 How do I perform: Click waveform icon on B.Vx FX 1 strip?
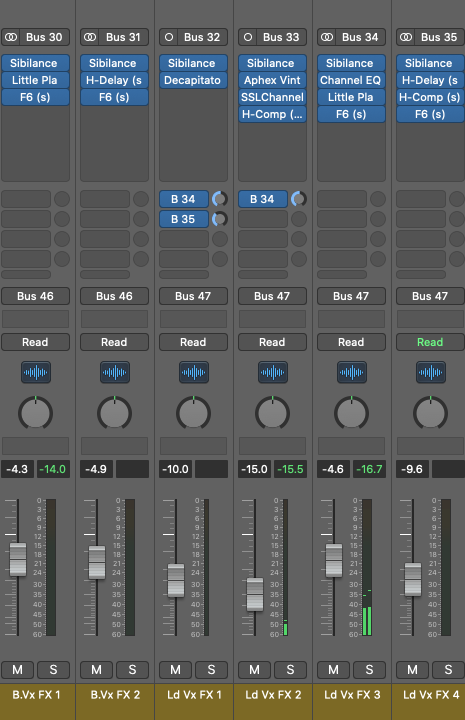(x=36, y=372)
